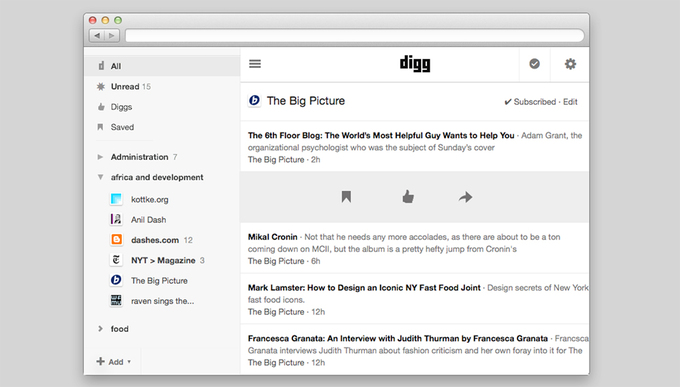Viewport: 680px width, 387px height.
Task: Collapse africa and development folder
Action: pyautogui.click(x=100, y=177)
